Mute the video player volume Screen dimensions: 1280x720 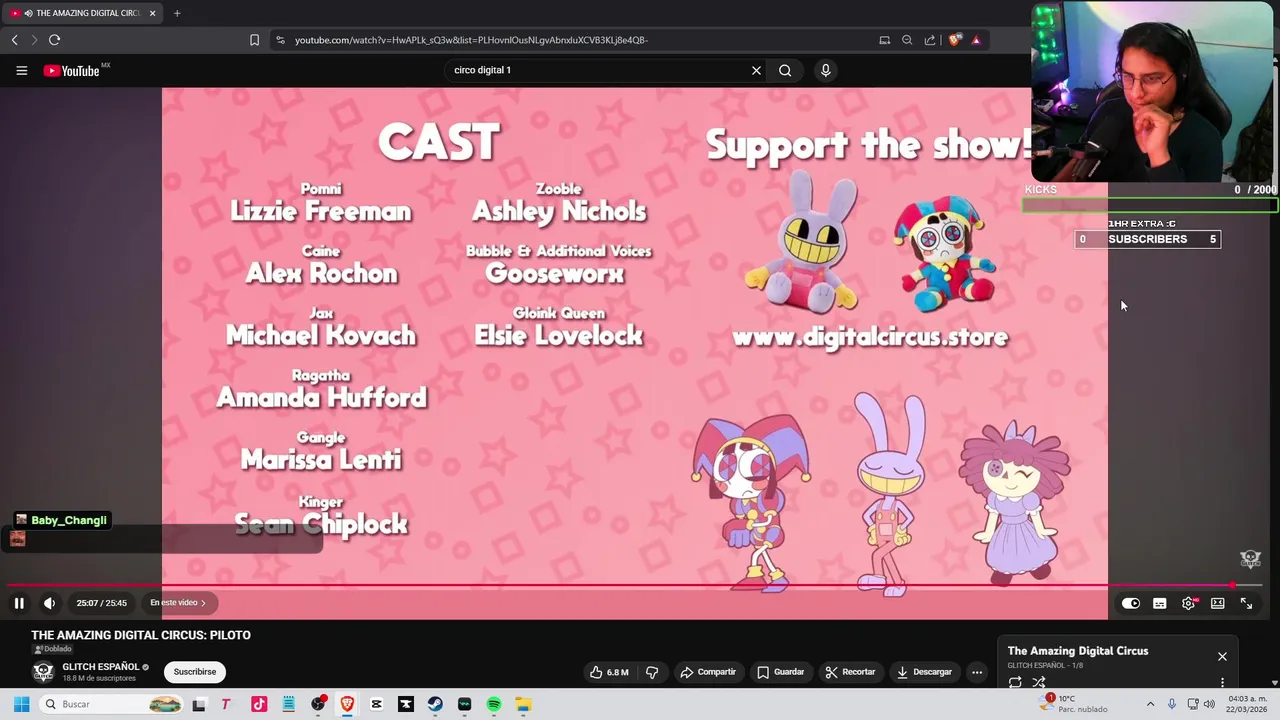[49, 603]
